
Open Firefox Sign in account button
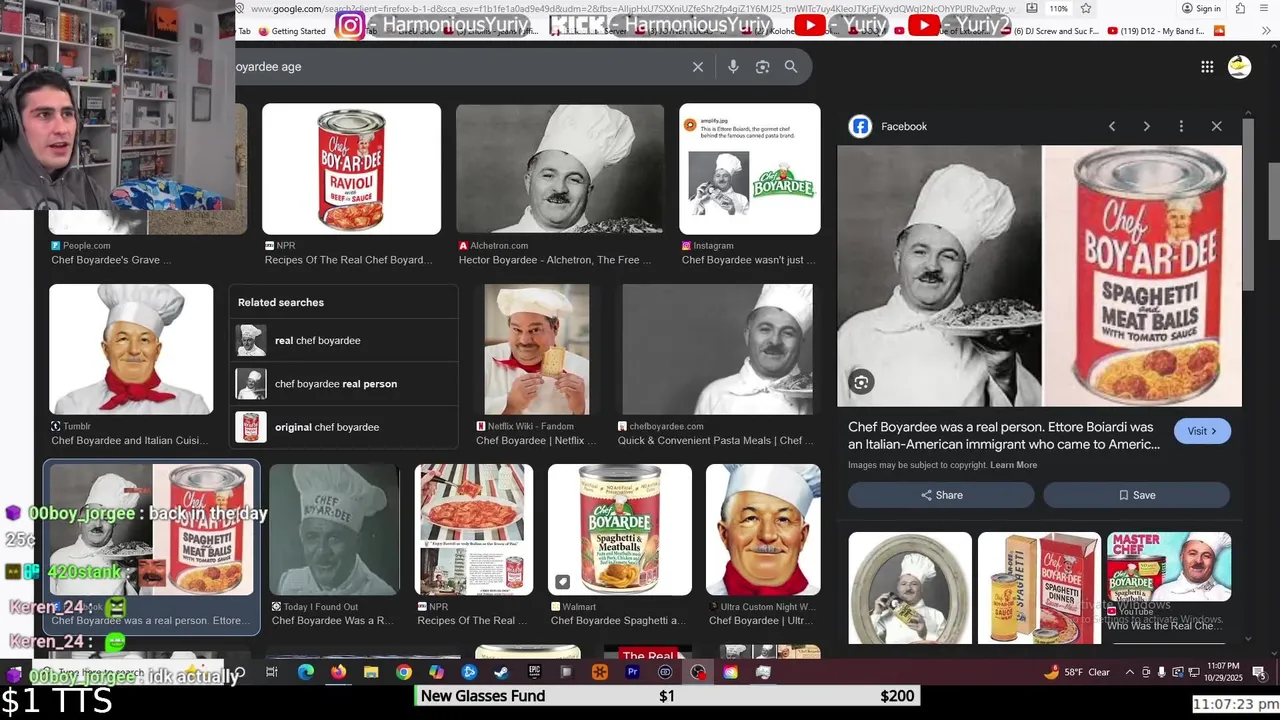point(1201,8)
